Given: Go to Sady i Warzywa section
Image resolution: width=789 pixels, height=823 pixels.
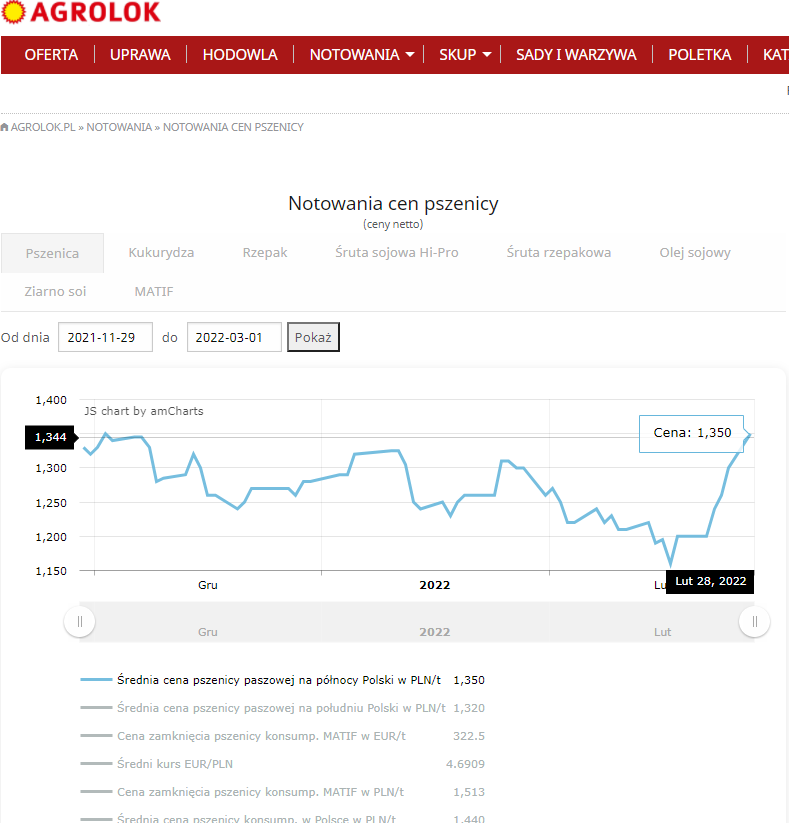Looking at the screenshot, I should [576, 55].
